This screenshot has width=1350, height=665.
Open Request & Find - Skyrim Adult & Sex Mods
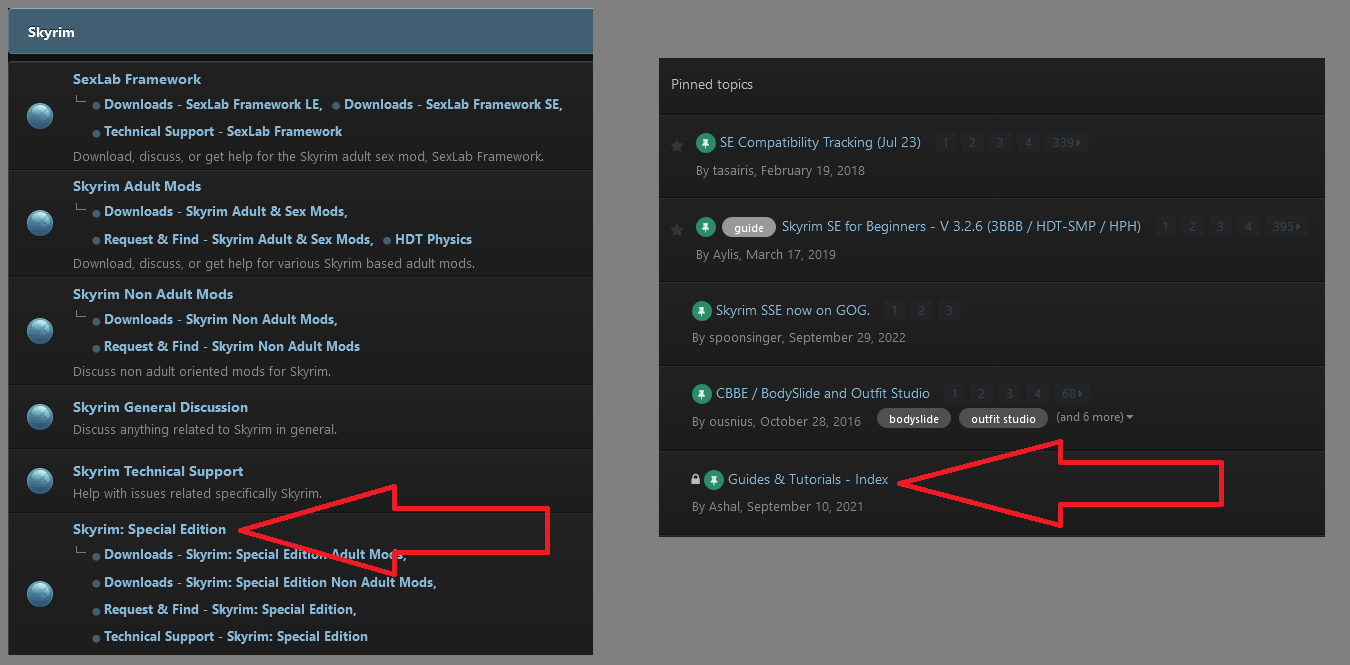tap(237, 239)
